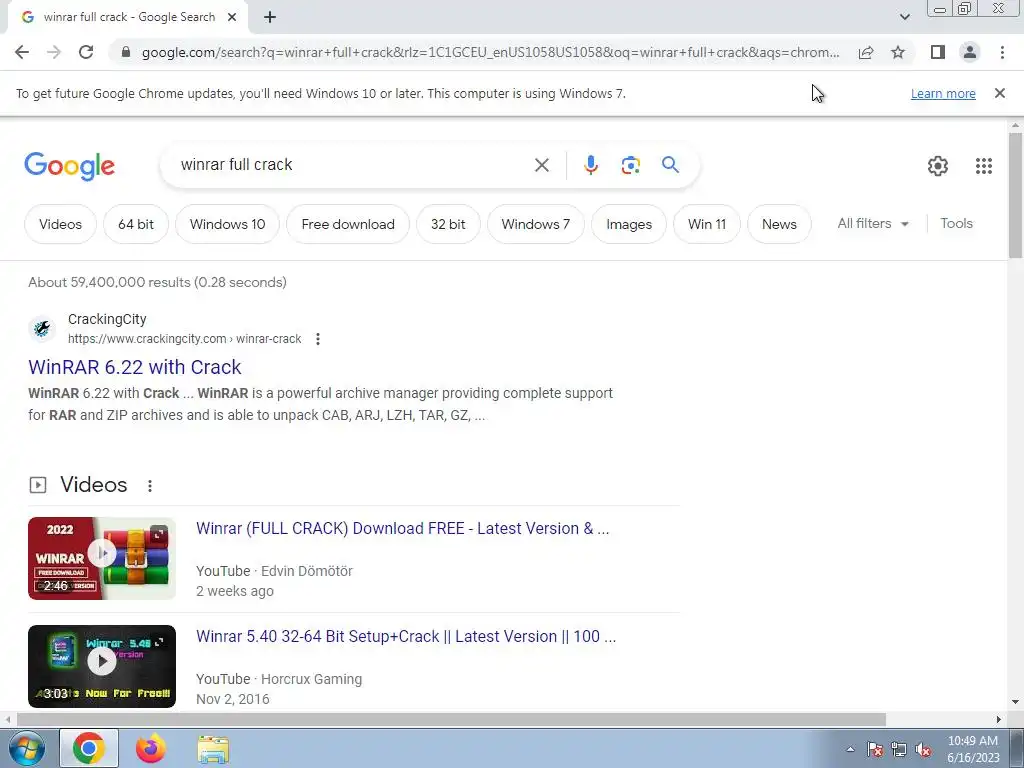This screenshot has width=1024, height=768.
Task: Dismiss the Windows 7 update notice
Action: [x=1000, y=93]
